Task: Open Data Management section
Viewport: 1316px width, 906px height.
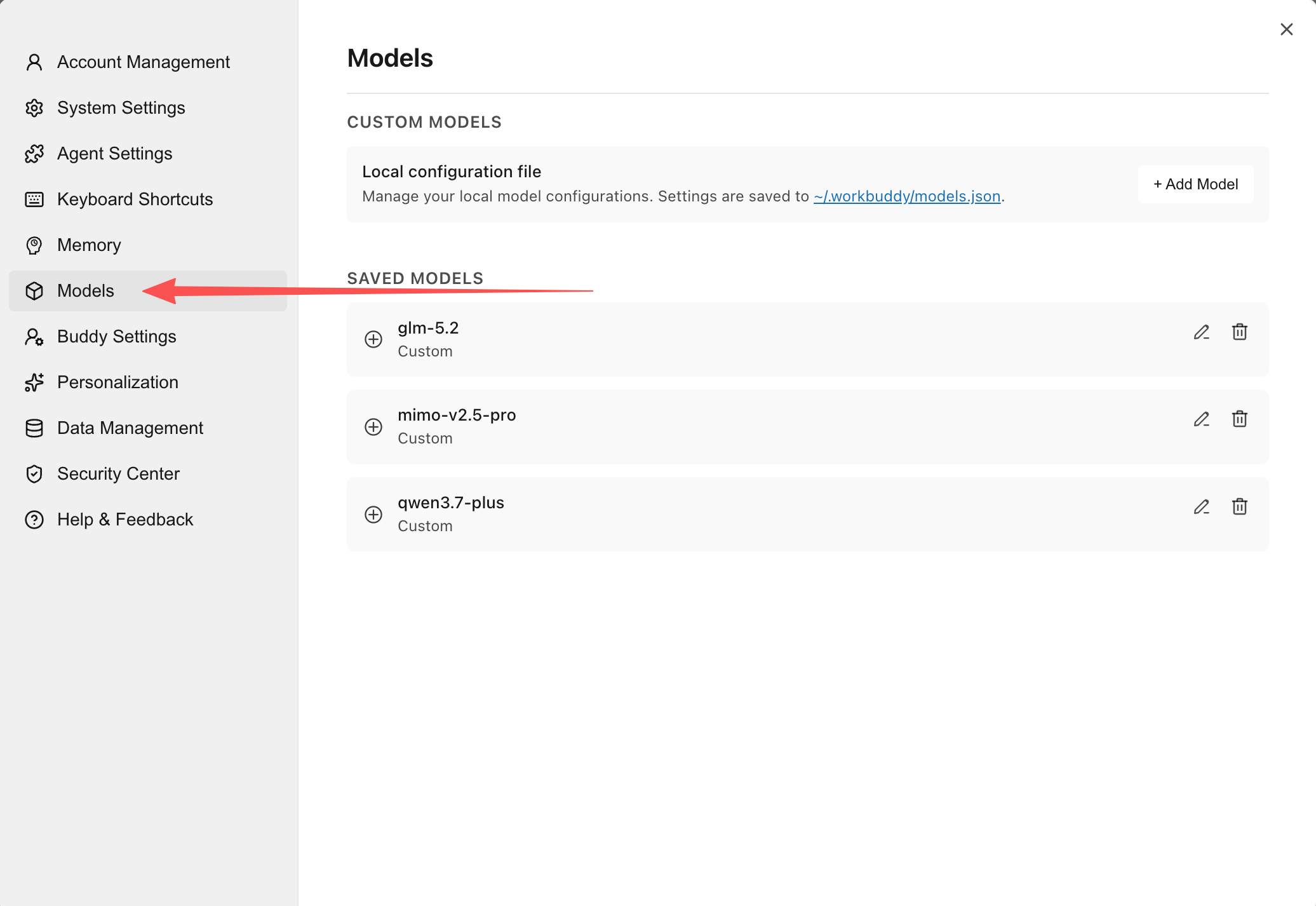Action: point(148,428)
